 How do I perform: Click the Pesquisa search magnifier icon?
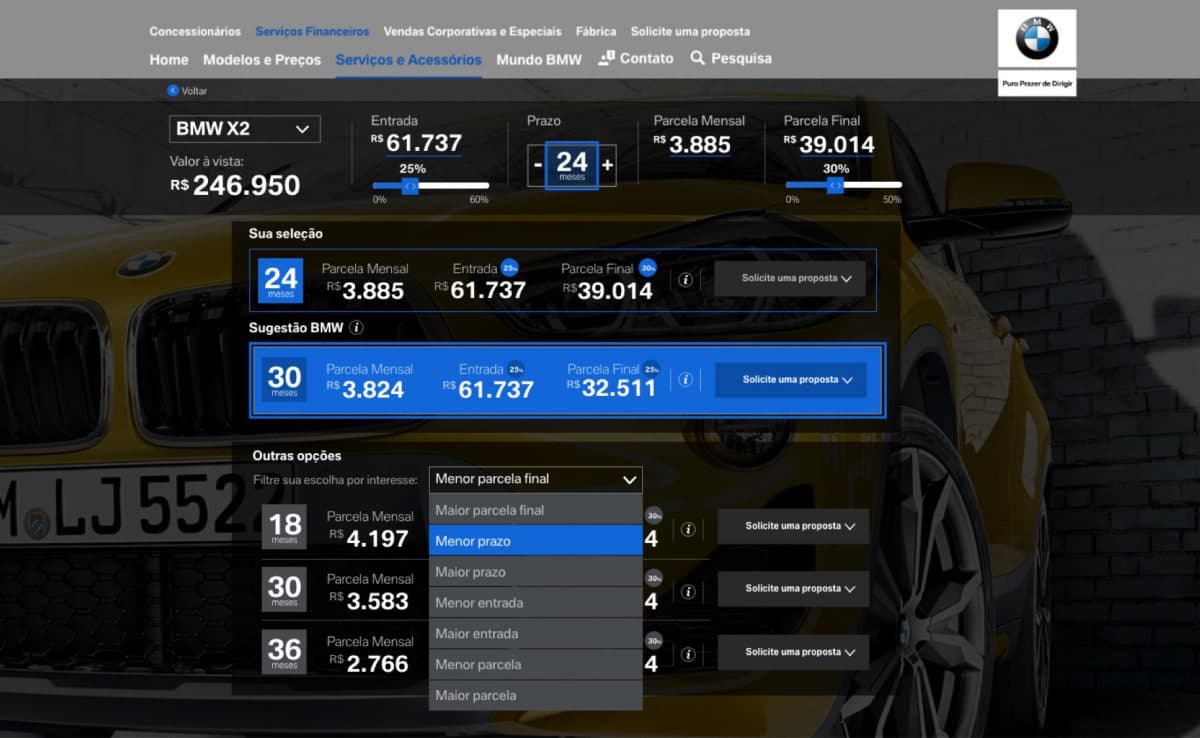(698, 58)
